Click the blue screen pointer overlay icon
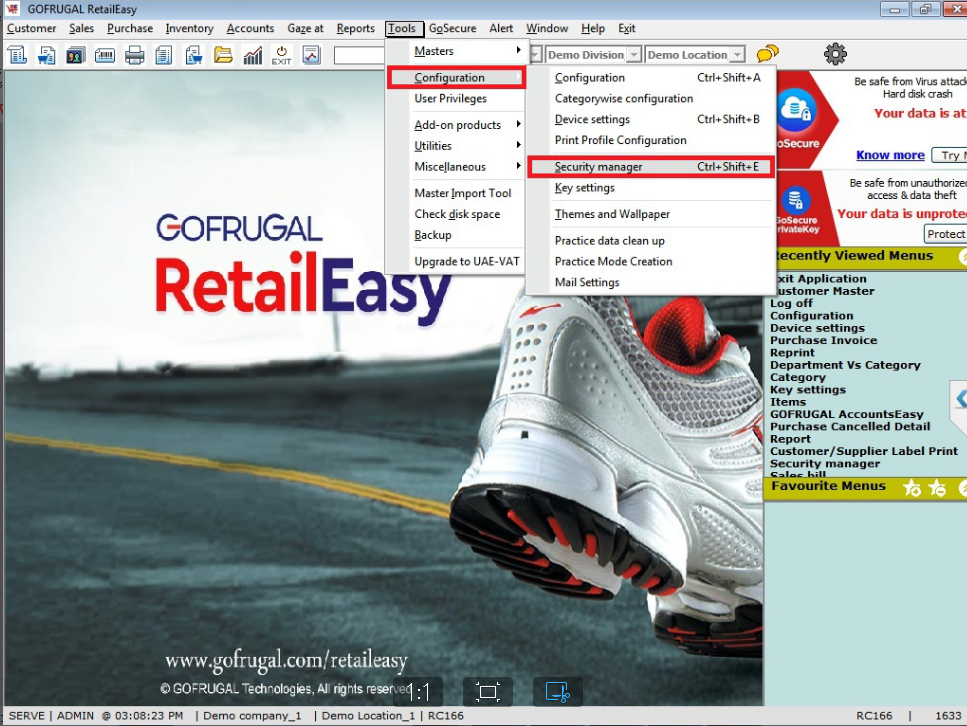 click(558, 692)
